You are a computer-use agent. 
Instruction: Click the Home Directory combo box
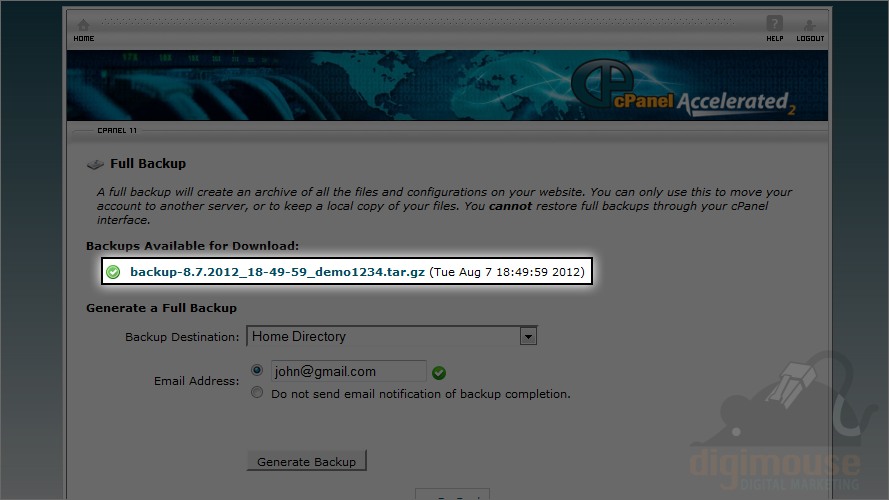tap(392, 336)
